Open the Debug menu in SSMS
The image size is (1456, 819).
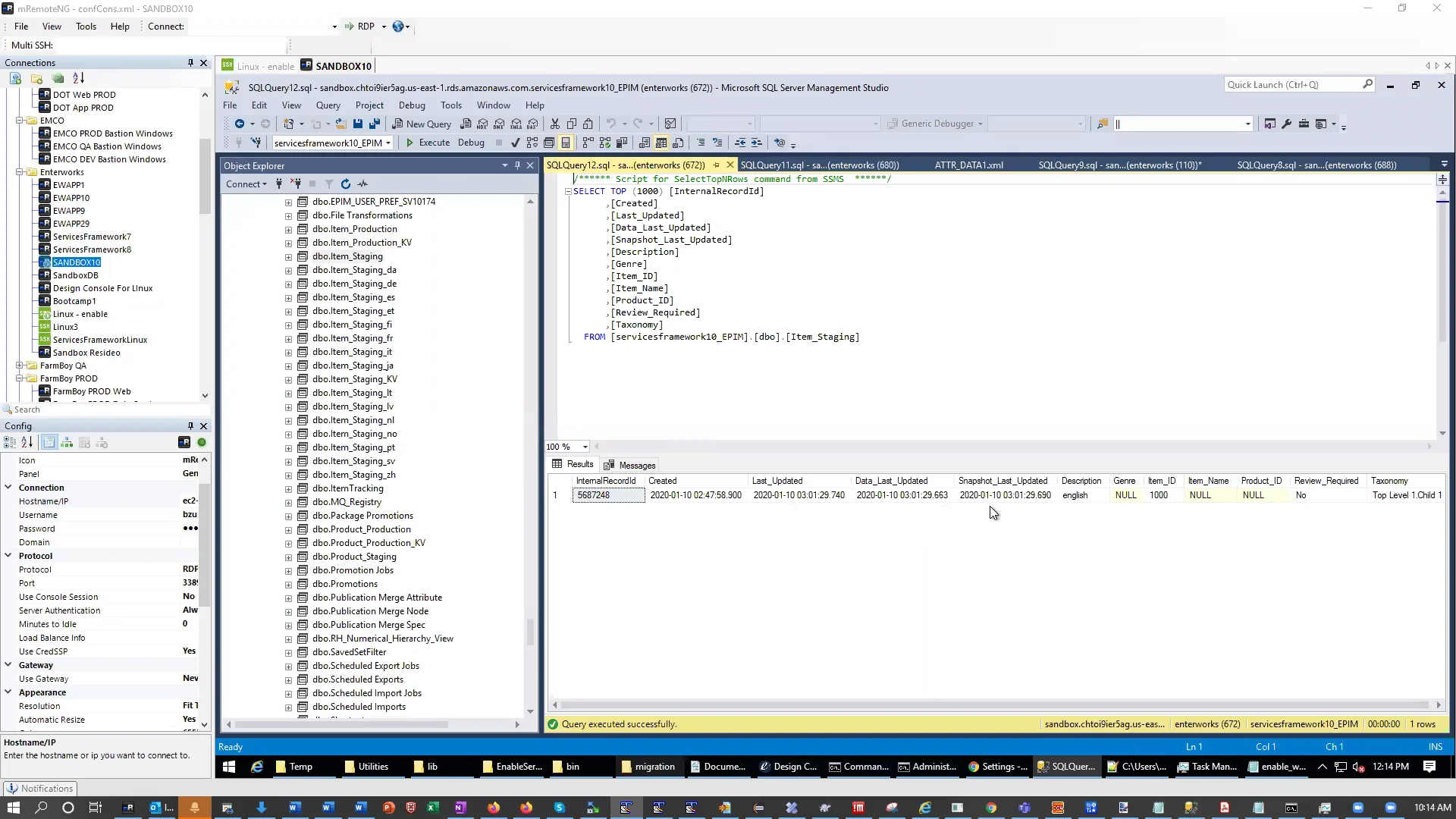[x=412, y=105]
